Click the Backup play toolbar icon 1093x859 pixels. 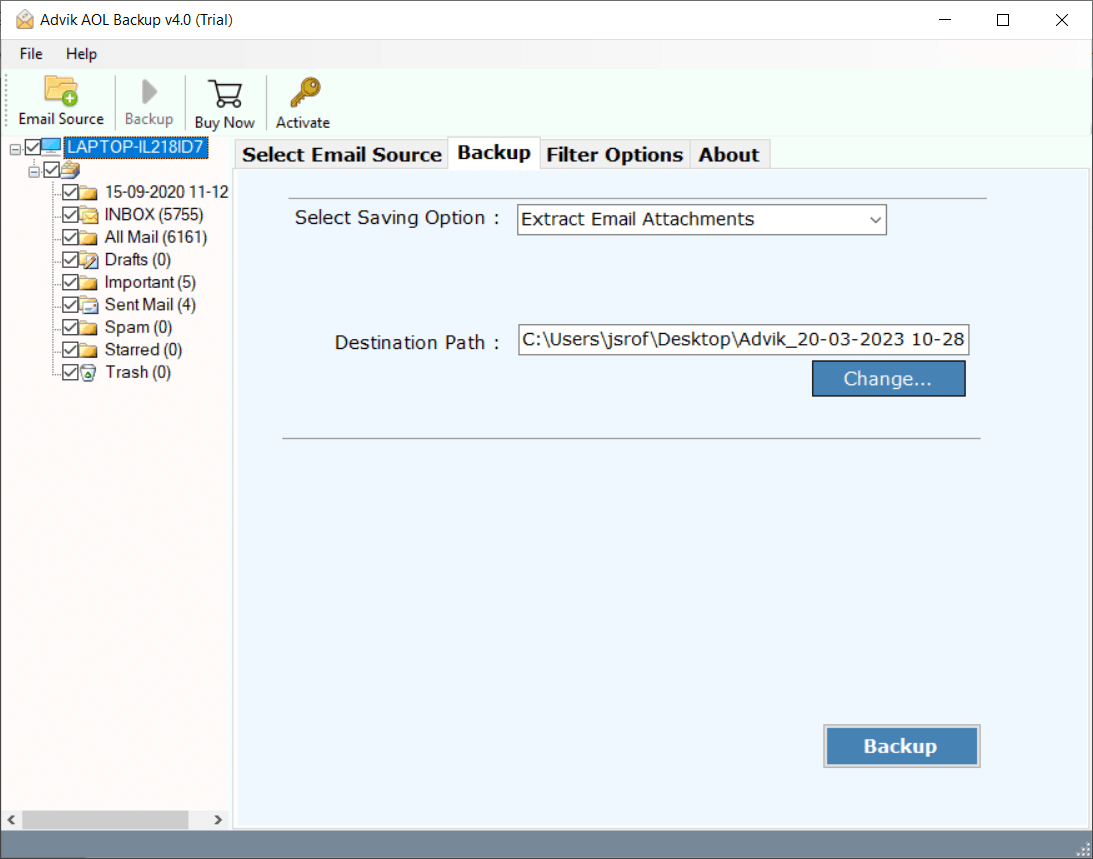[149, 92]
